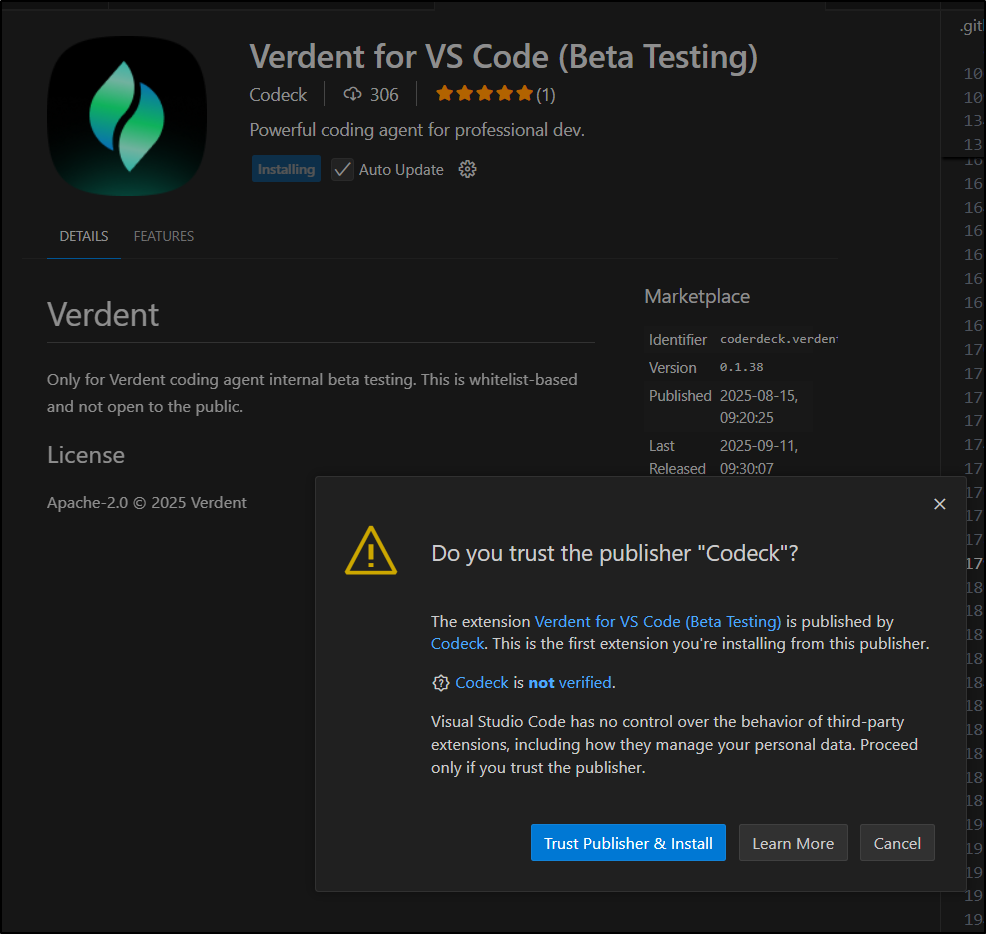Cancel the publisher trust prompt

pyautogui.click(x=897, y=843)
